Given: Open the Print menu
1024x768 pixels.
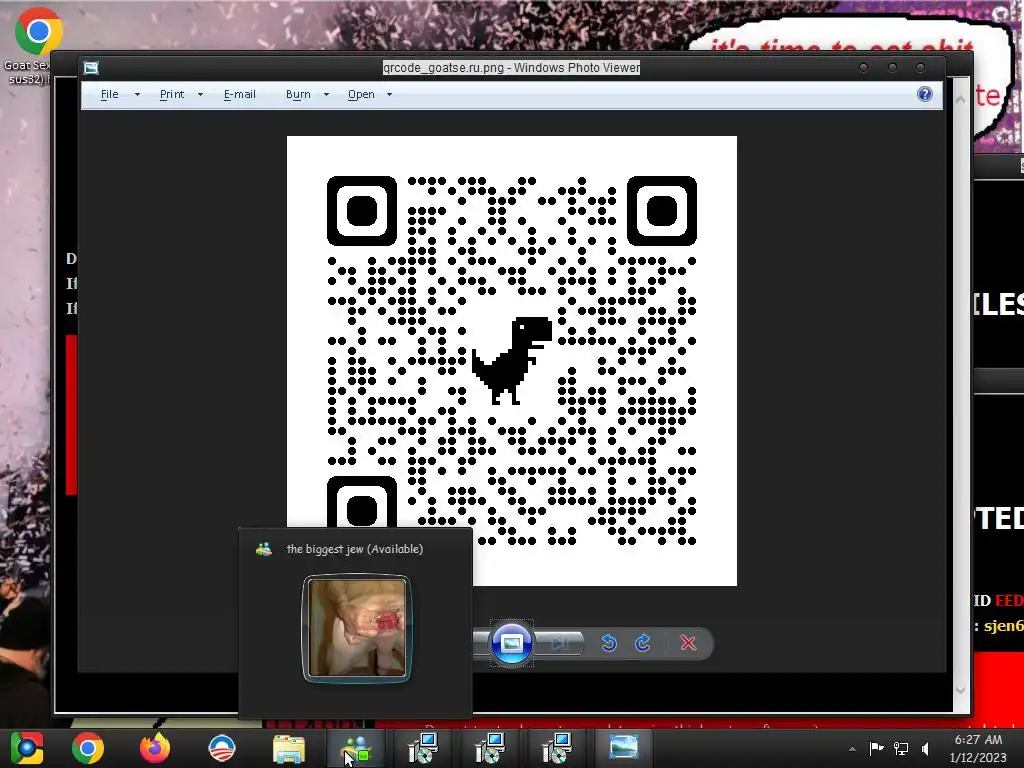Looking at the screenshot, I should pos(172,95).
